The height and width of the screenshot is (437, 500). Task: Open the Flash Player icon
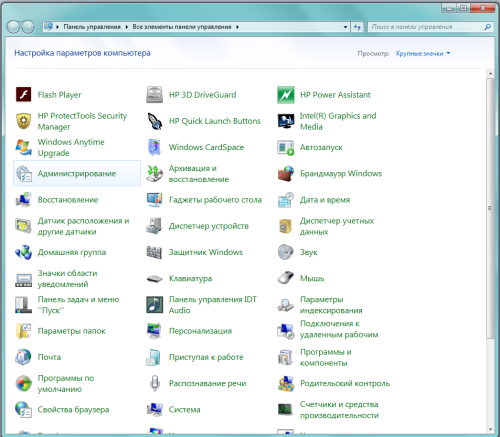[23, 95]
